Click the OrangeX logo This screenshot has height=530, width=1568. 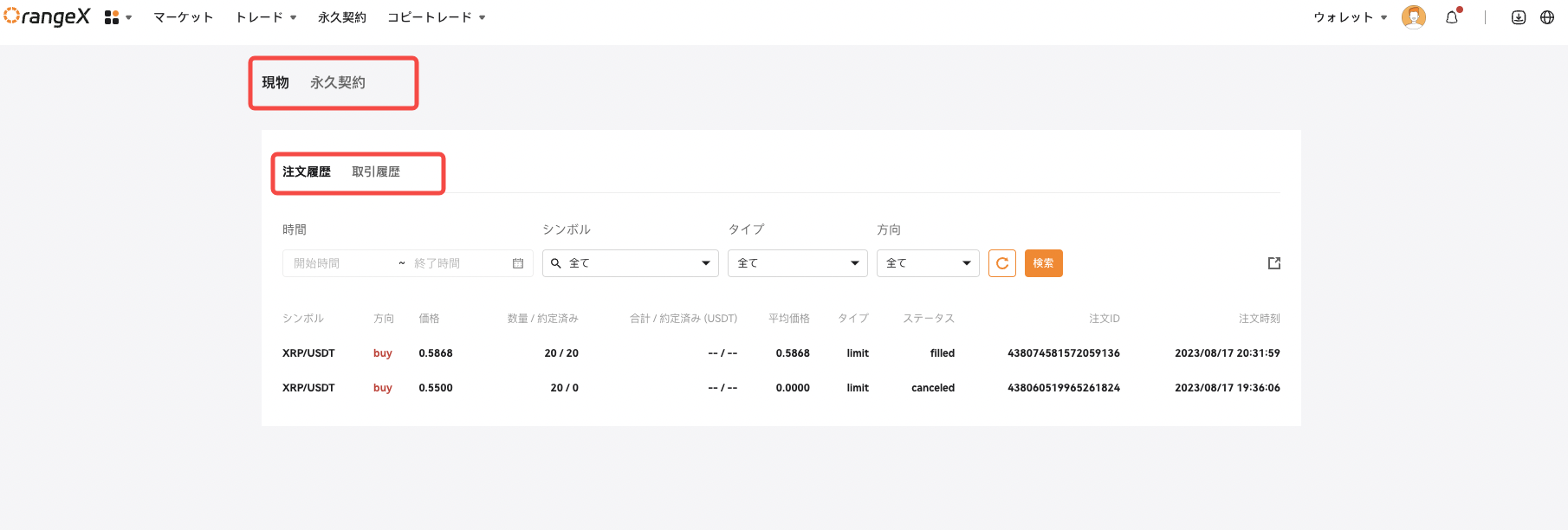pos(47,16)
